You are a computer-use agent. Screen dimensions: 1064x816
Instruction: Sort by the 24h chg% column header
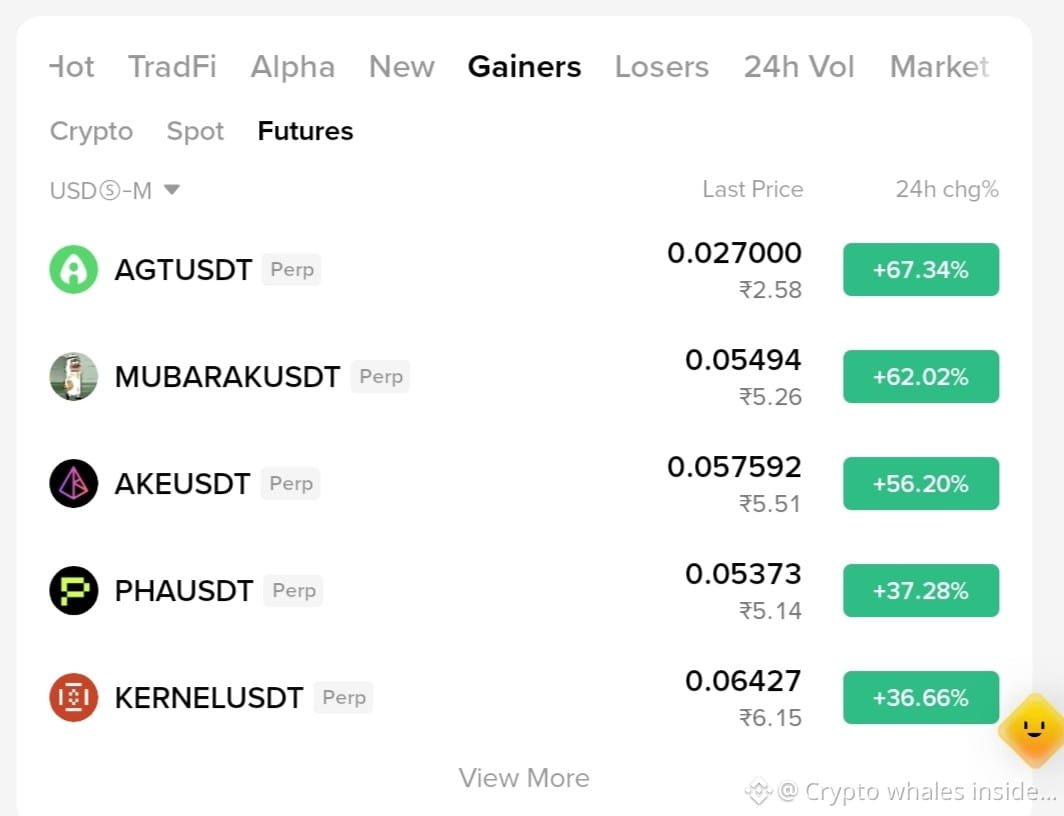coord(947,189)
